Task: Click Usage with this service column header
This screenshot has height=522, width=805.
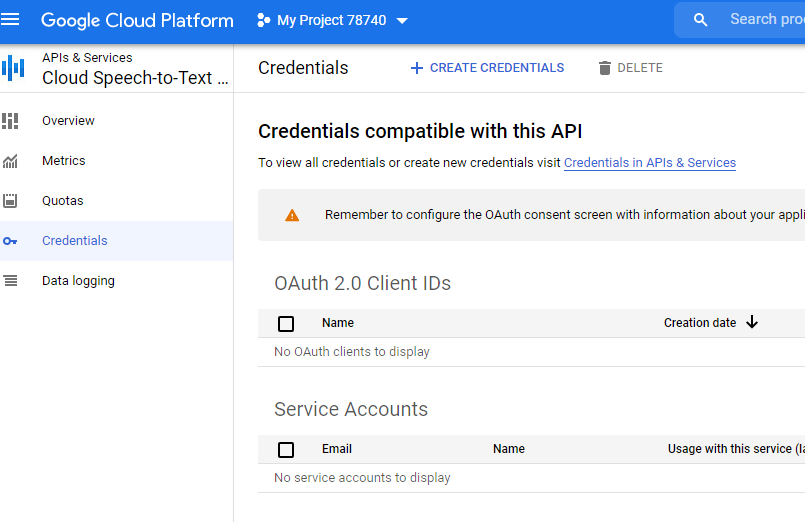Action: pos(736,449)
